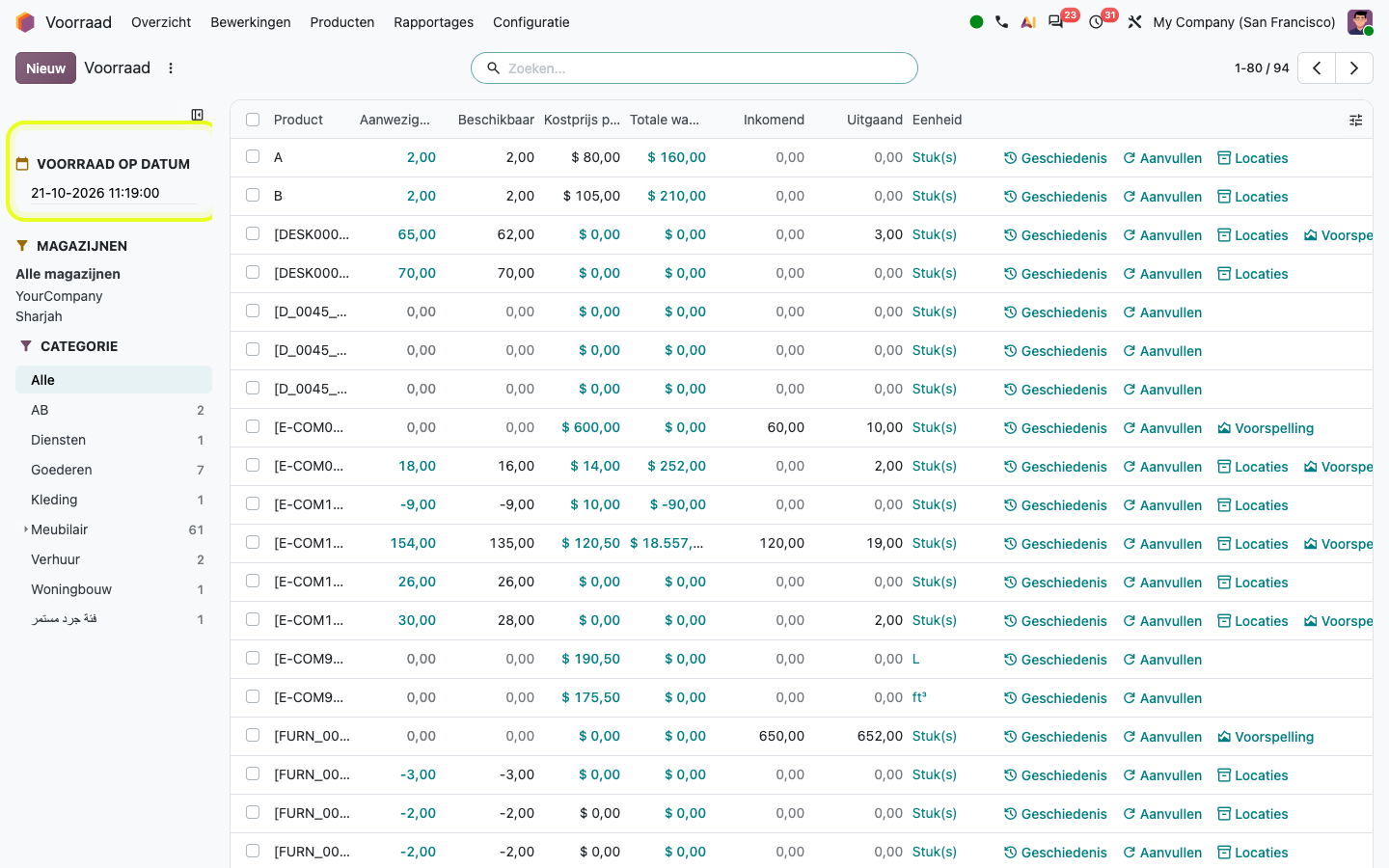This screenshot has height=868, width=1389.
Task: Select the Goederen category
Action: (114, 470)
